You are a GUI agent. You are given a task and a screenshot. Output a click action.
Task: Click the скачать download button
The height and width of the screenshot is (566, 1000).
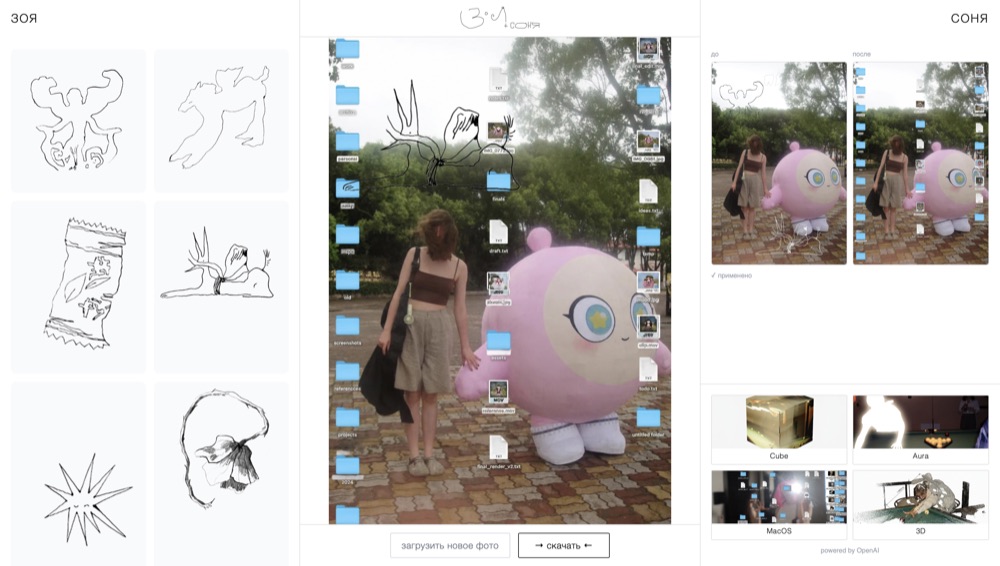point(564,546)
